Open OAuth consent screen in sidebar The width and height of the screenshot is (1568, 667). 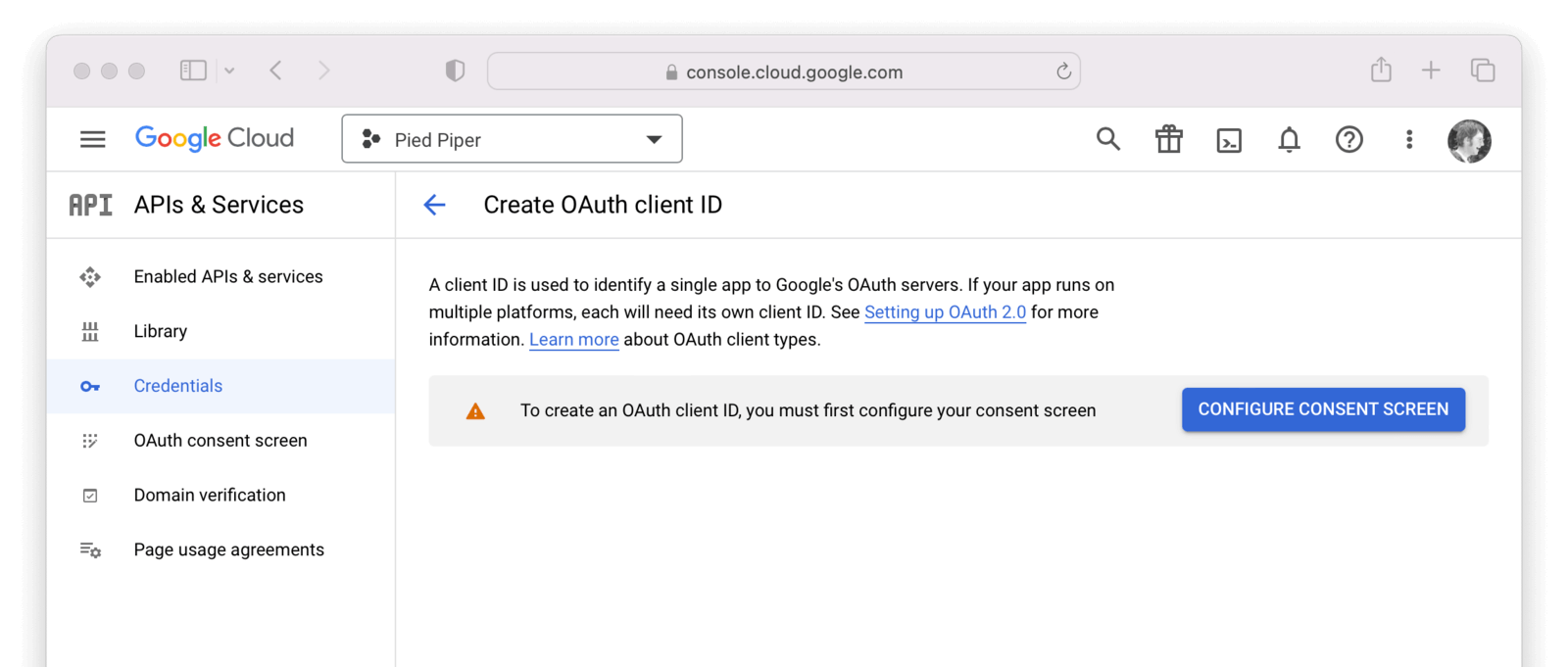[221, 441]
